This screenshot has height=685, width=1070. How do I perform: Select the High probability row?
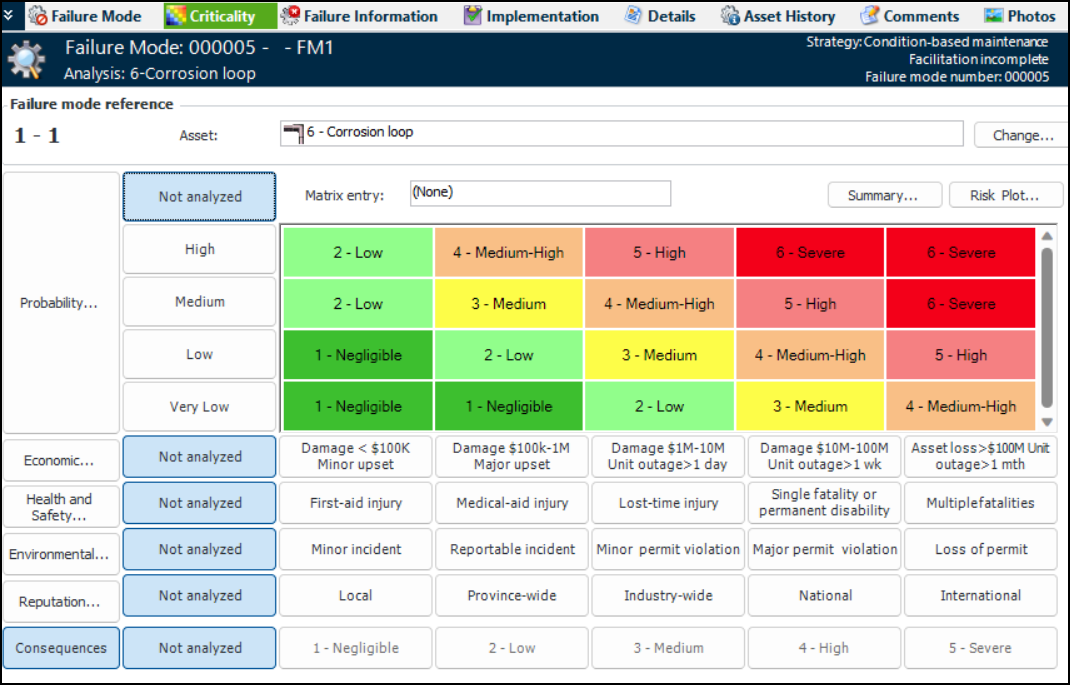coord(200,250)
